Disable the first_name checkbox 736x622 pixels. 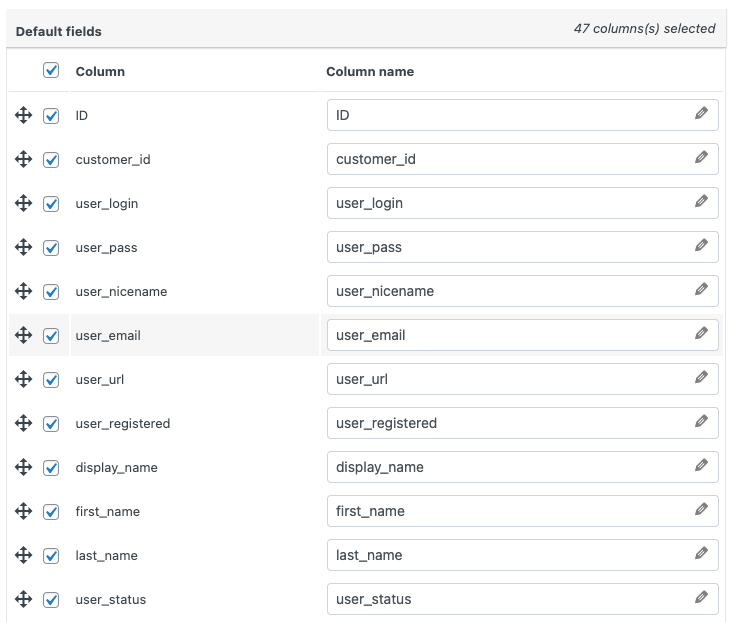[51, 511]
